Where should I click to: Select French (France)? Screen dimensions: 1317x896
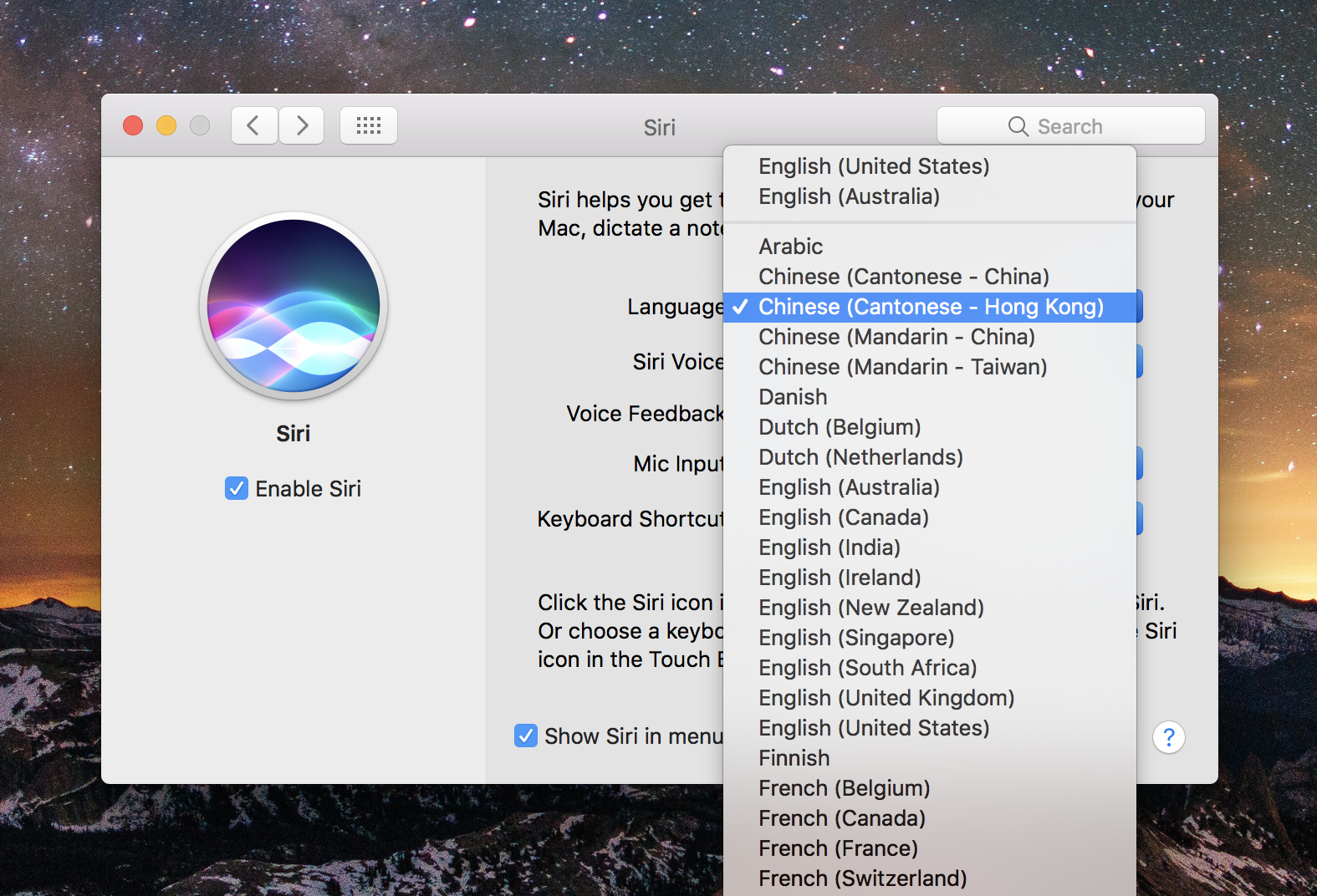(930, 848)
